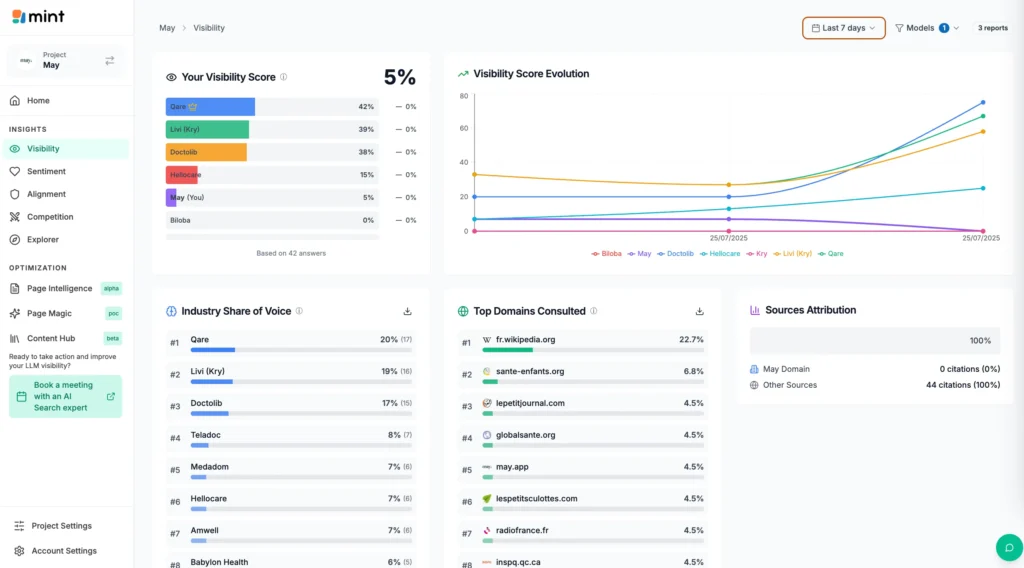Click info icon beside Your Visibility Score
Image resolution: width=1024 pixels, height=568 pixels.
(x=284, y=77)
